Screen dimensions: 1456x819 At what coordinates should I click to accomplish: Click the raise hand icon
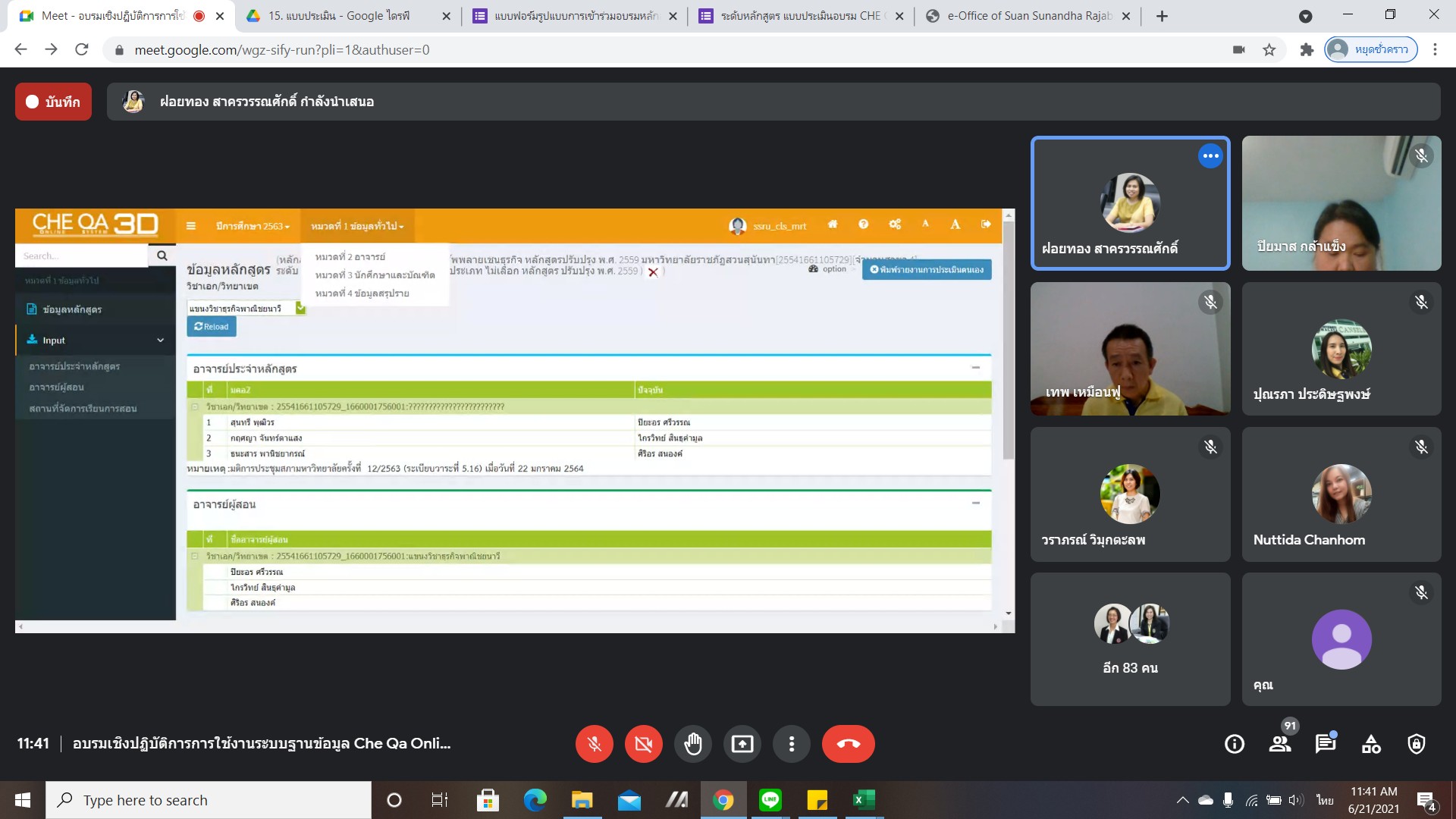click(x=692, y=744)
